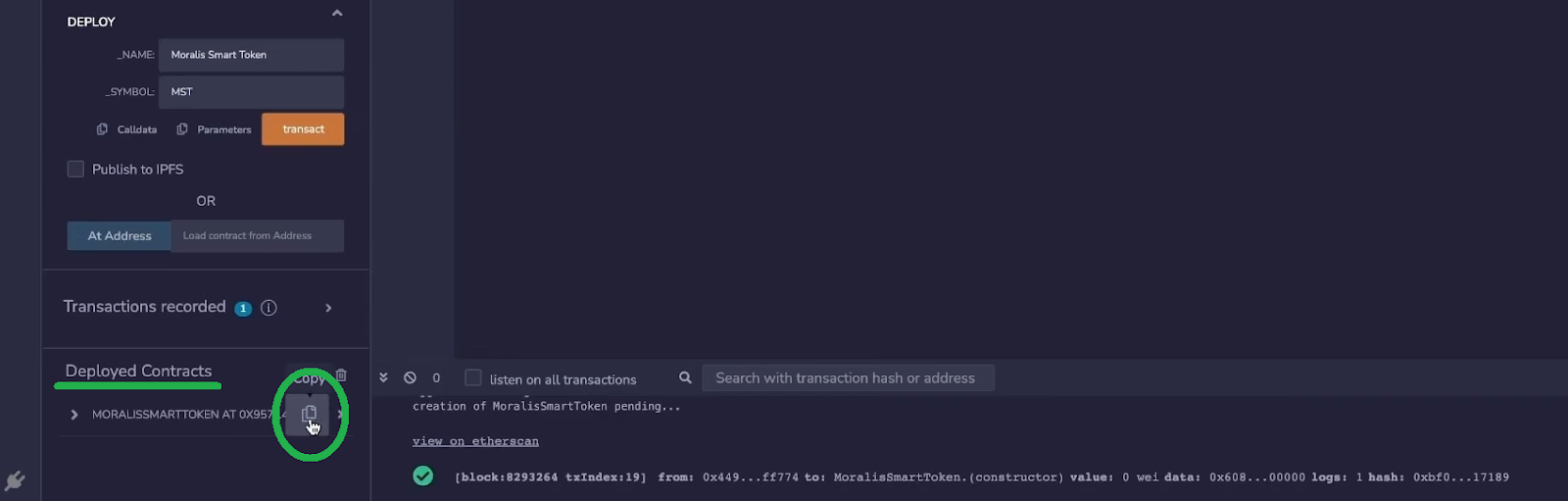Expand the Transactions recorded section

pyautogui.click(x=328, y=308)
